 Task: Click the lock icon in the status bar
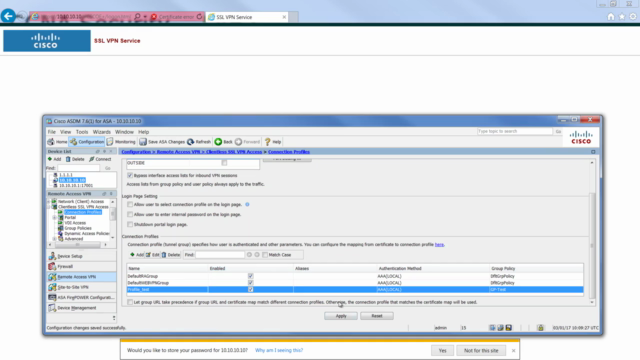[x=540, y=328]
